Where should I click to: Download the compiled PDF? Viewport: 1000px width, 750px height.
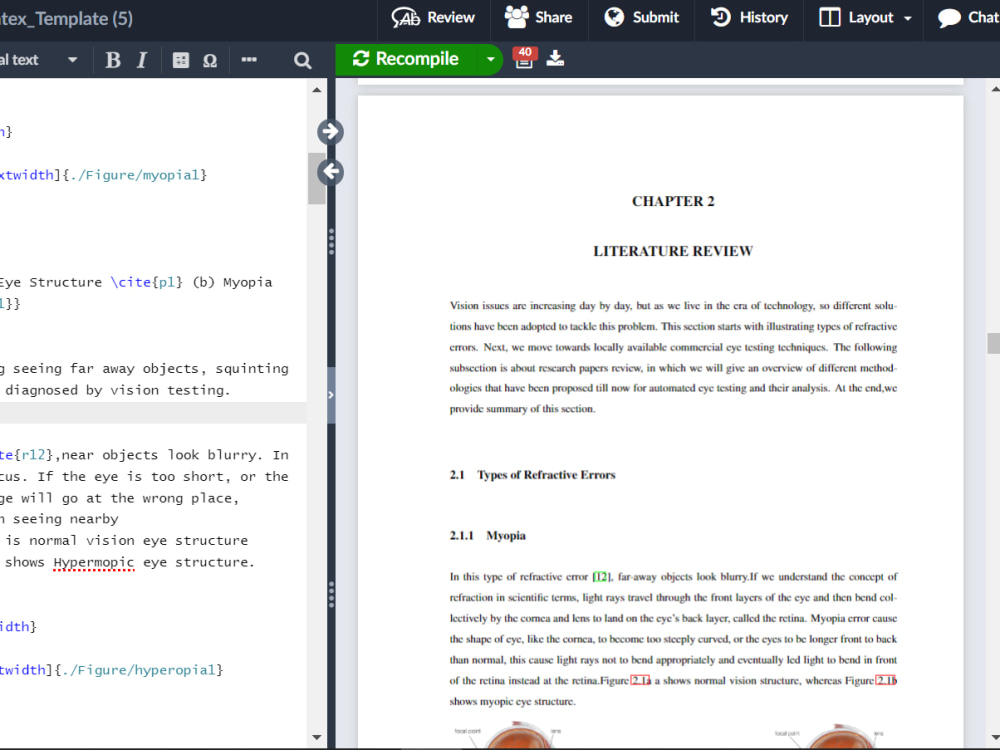556,59
